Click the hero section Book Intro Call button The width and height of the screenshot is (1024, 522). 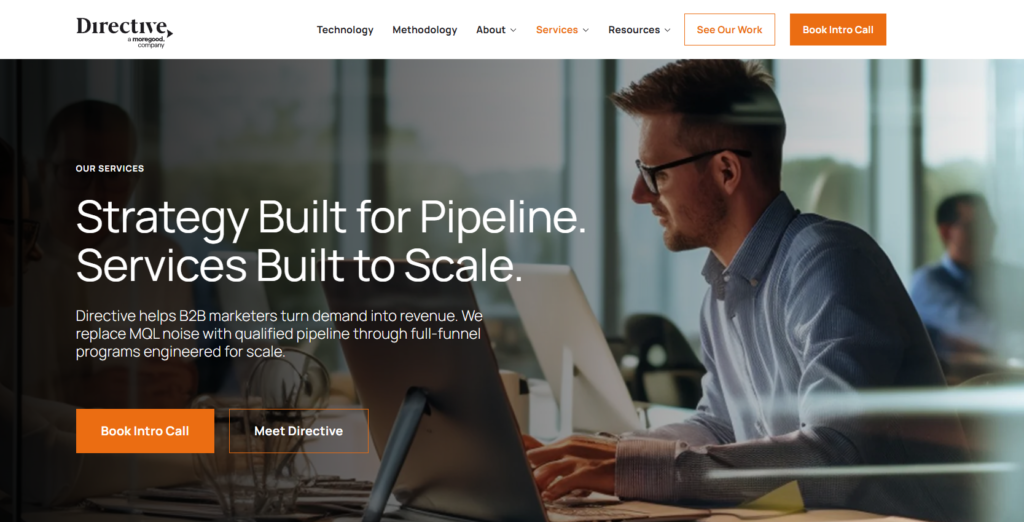145,431
